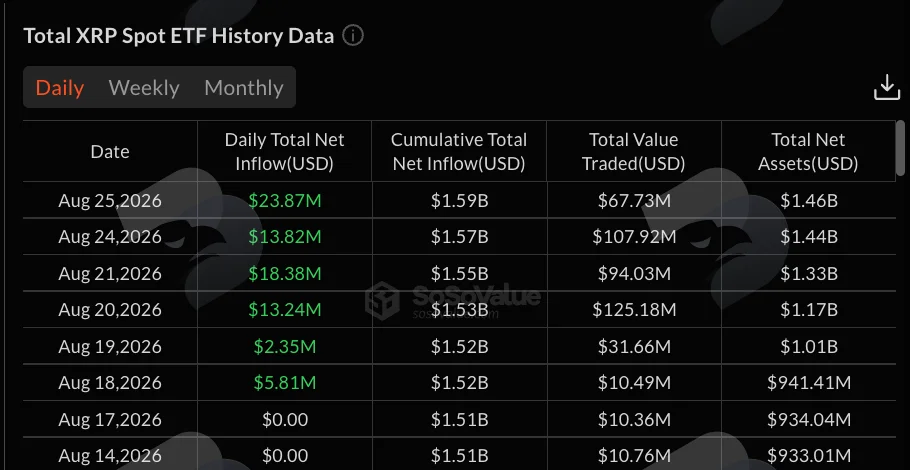
Task: Click the Aug 24,2026 date cell
Action: pos(110,237)
